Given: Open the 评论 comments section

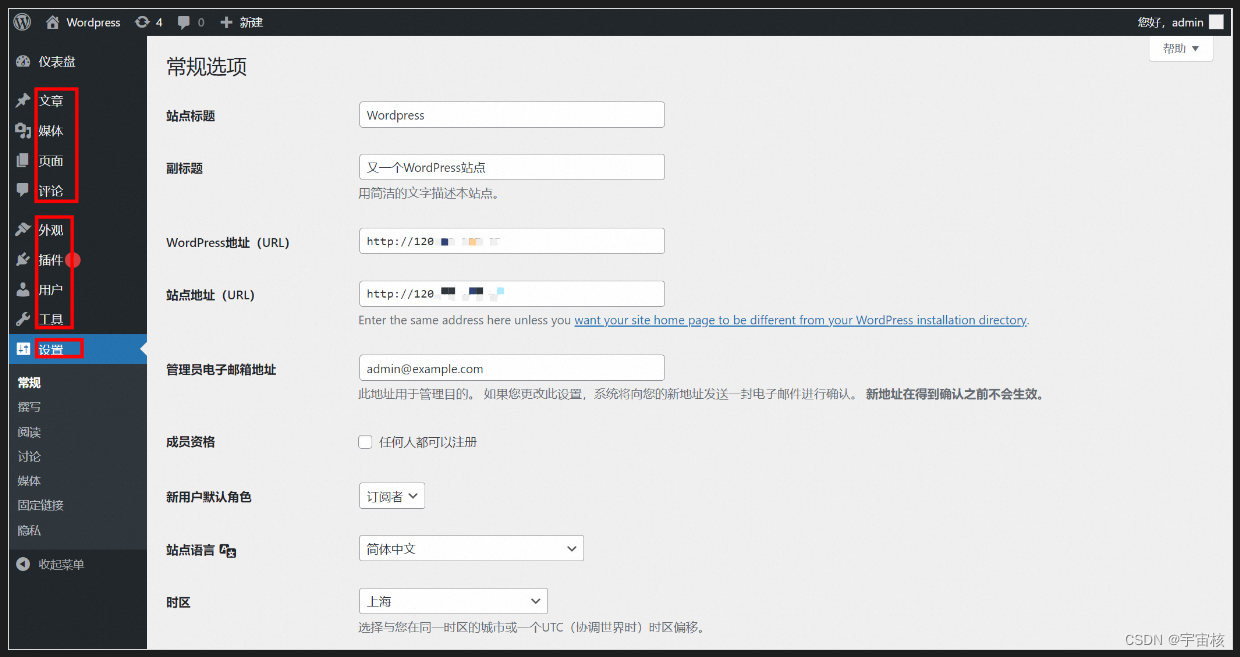Looking at the screenshot, I should (x=52, y=190).
